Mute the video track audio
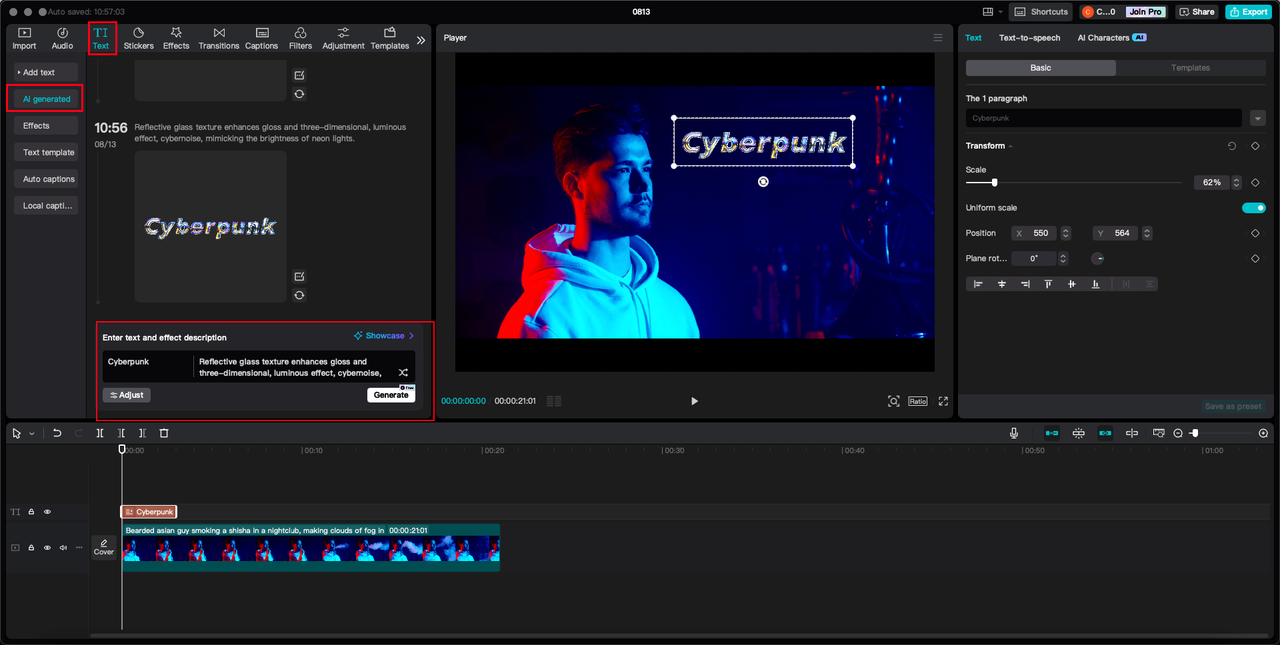The image size is (1280, 645). (63, 548)
